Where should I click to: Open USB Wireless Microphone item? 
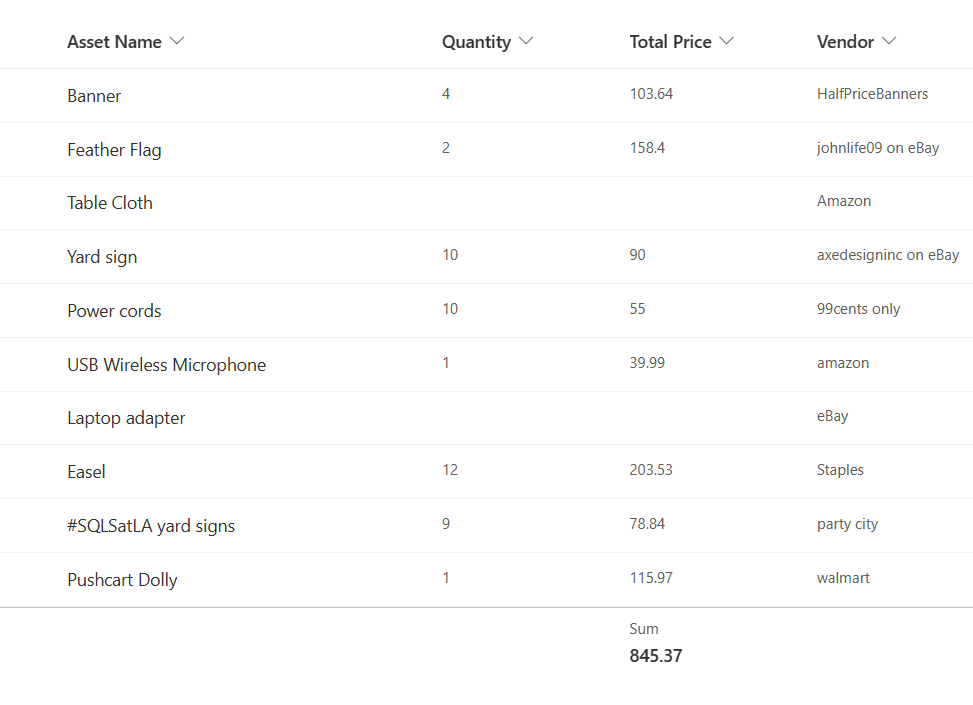166,365
